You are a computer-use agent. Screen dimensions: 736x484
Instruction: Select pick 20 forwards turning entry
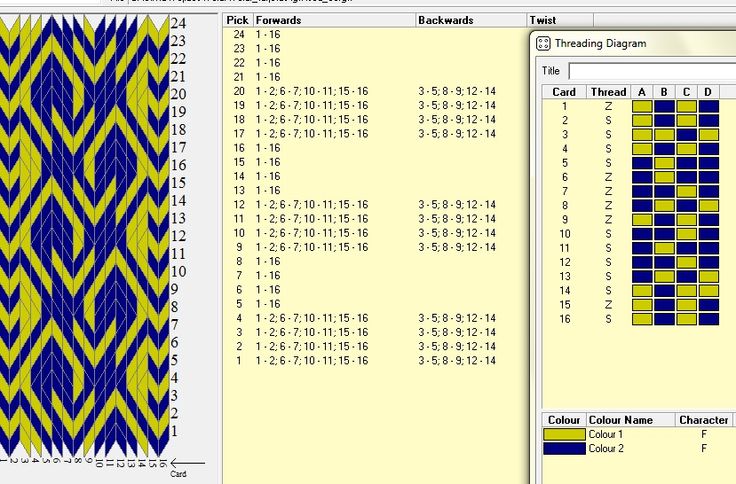pyautogui.click(x=312, y=91)
